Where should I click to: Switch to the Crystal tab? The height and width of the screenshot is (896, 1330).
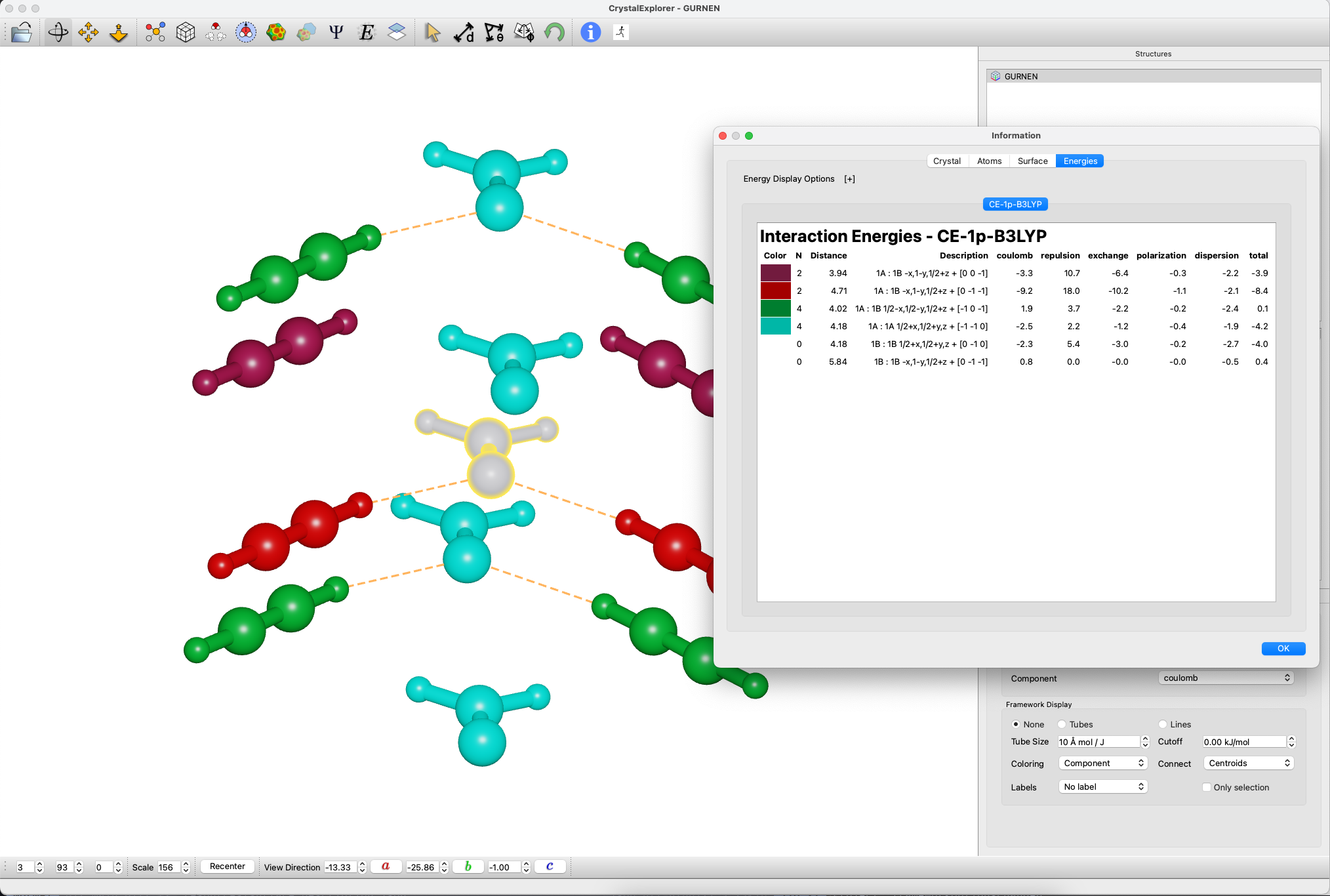(x=946, y=161)
